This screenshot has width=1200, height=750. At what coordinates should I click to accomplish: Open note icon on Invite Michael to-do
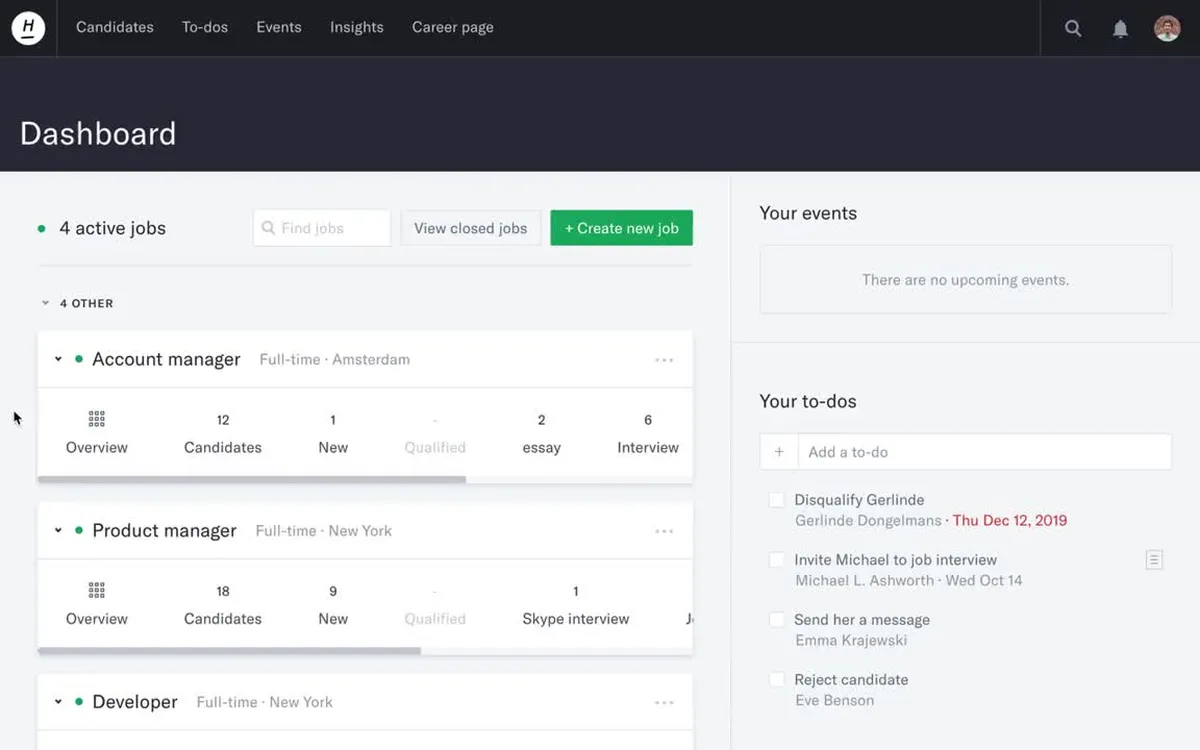(x=1154, y=560)
